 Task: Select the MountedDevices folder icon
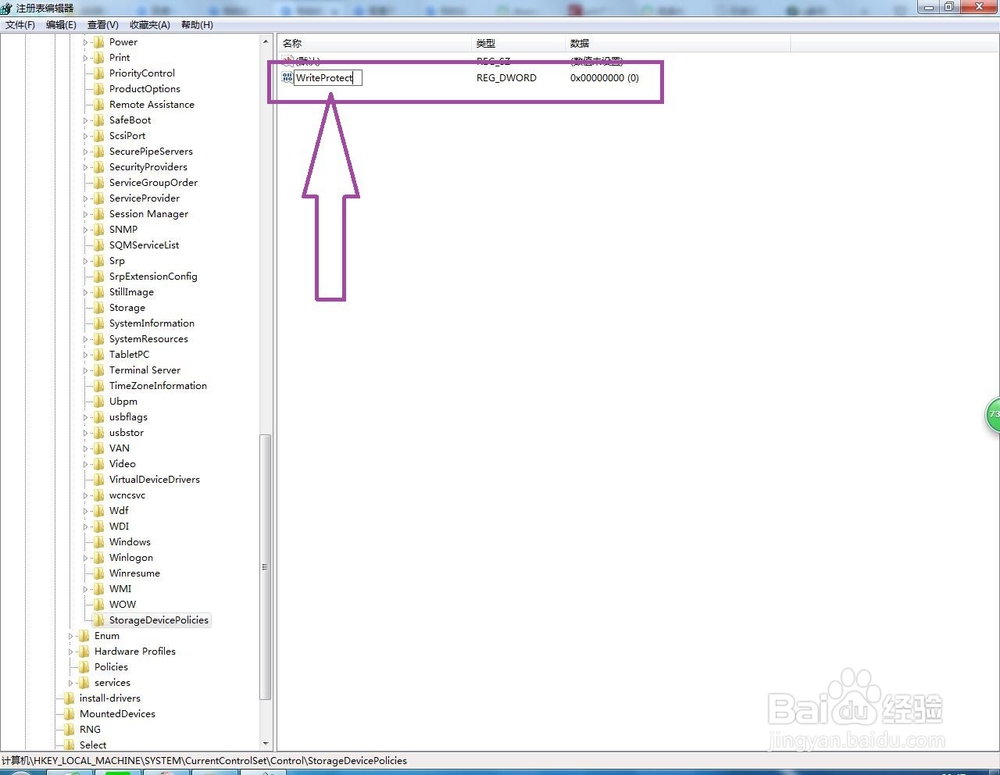click(x=70, y=714)
